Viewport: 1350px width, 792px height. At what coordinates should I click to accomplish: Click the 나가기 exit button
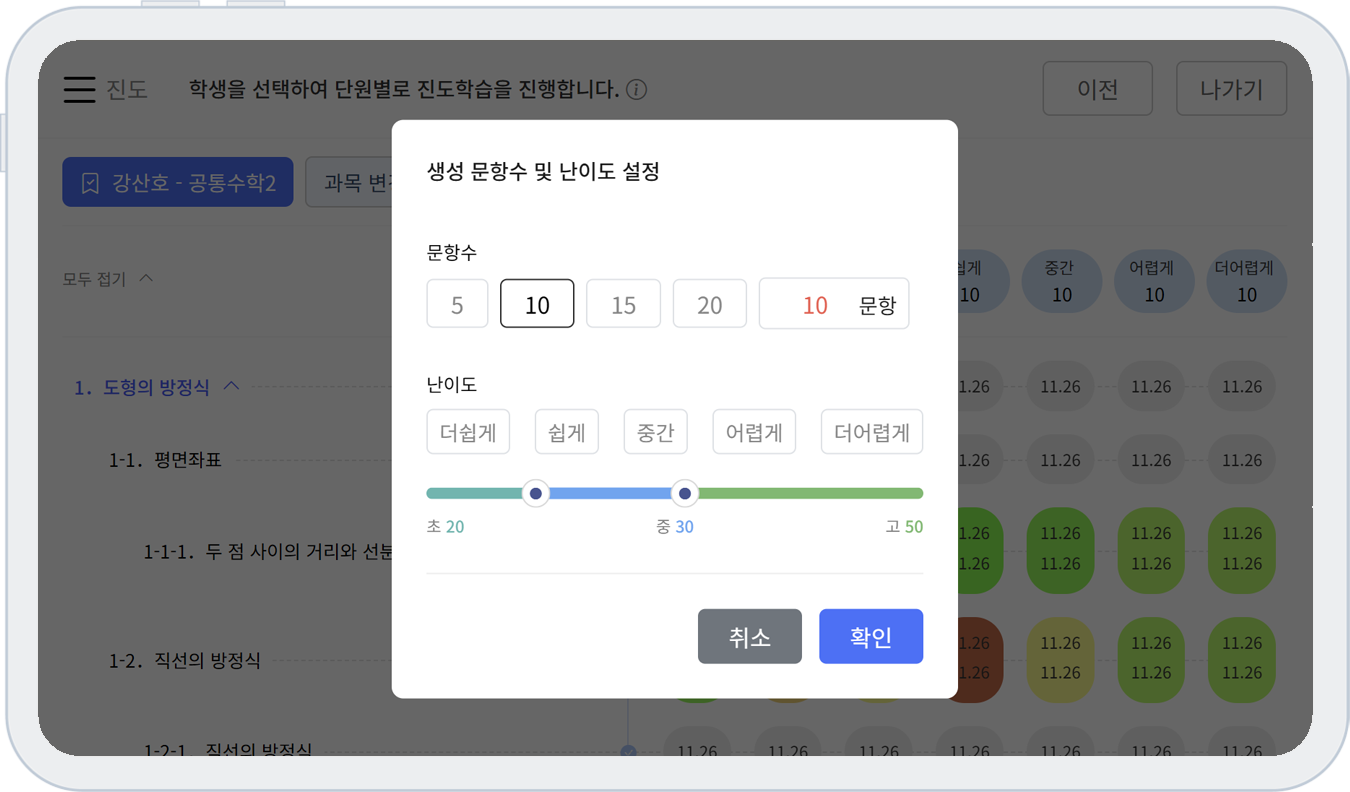click(1230, 89)
